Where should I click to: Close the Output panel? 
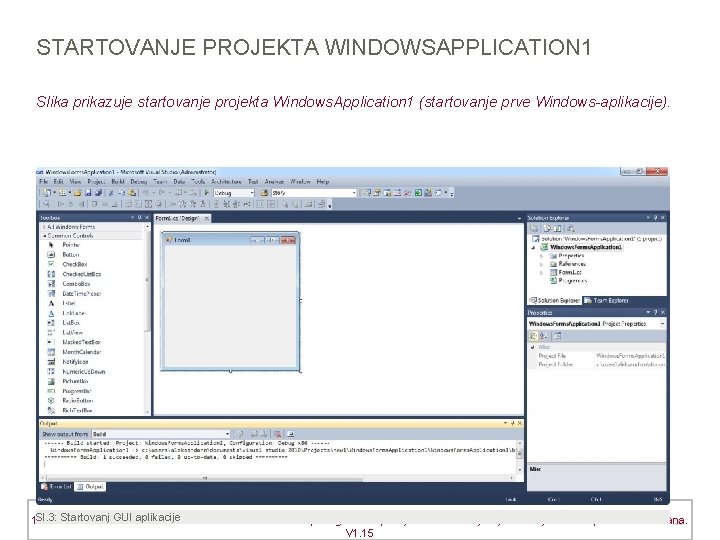pyautogui.click(x=520, y=423)
